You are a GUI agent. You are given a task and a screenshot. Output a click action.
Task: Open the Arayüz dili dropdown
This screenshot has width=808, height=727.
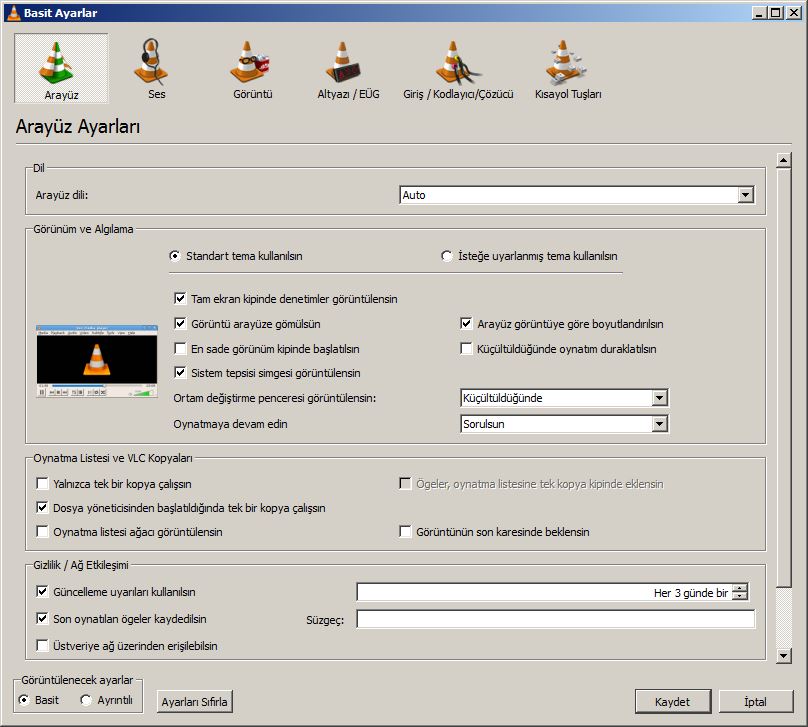pos(577,195)
